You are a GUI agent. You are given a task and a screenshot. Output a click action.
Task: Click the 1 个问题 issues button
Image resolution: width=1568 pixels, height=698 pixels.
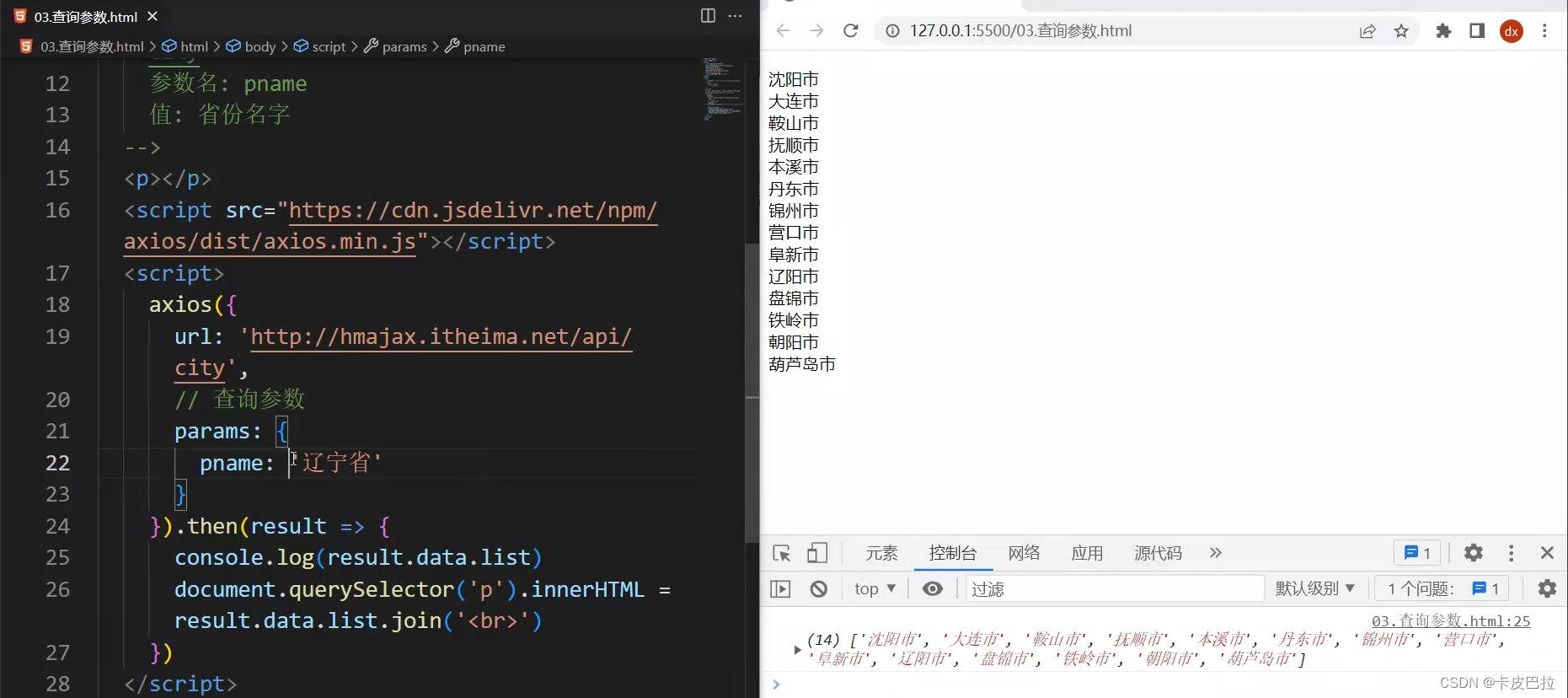click(x=1442, y=588)
